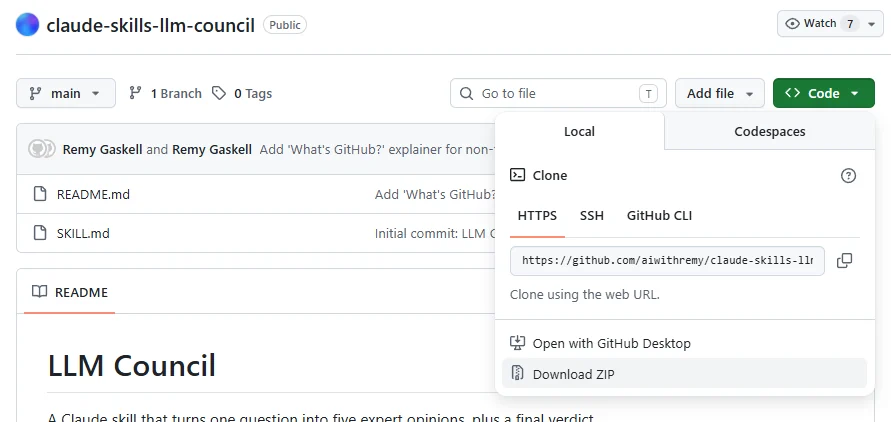Click the README.md file icon
This screenshot has width=891, height=422.
(x=40, y=194)
